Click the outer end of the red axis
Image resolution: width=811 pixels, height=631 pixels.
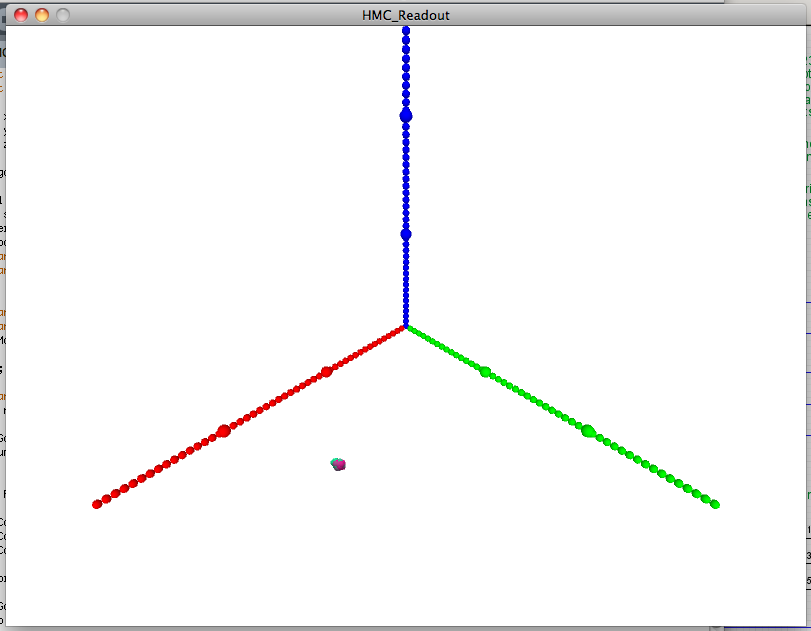[97, 504]
